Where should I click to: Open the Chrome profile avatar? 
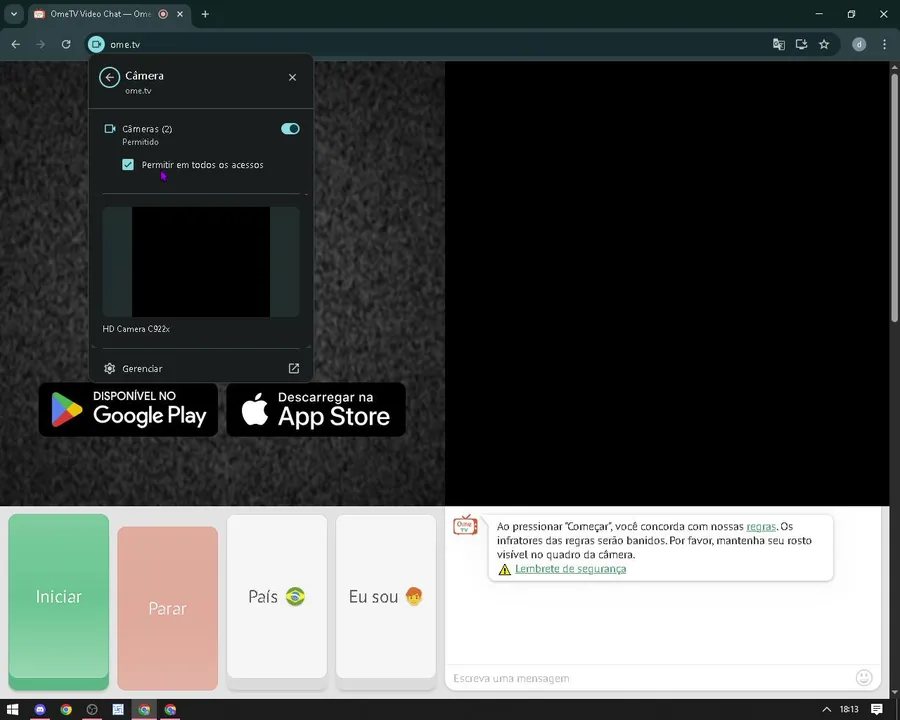859,44
